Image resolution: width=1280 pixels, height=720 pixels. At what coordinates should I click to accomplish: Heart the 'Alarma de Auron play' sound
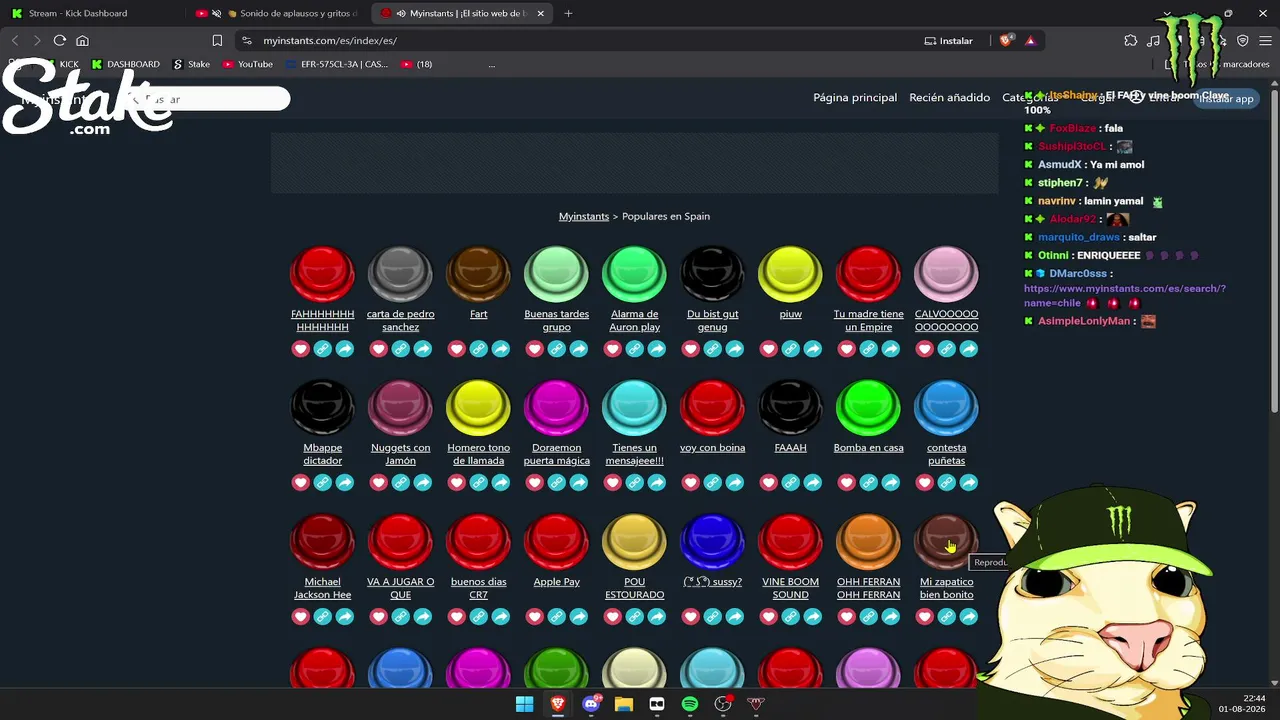[x=613, y=349]
